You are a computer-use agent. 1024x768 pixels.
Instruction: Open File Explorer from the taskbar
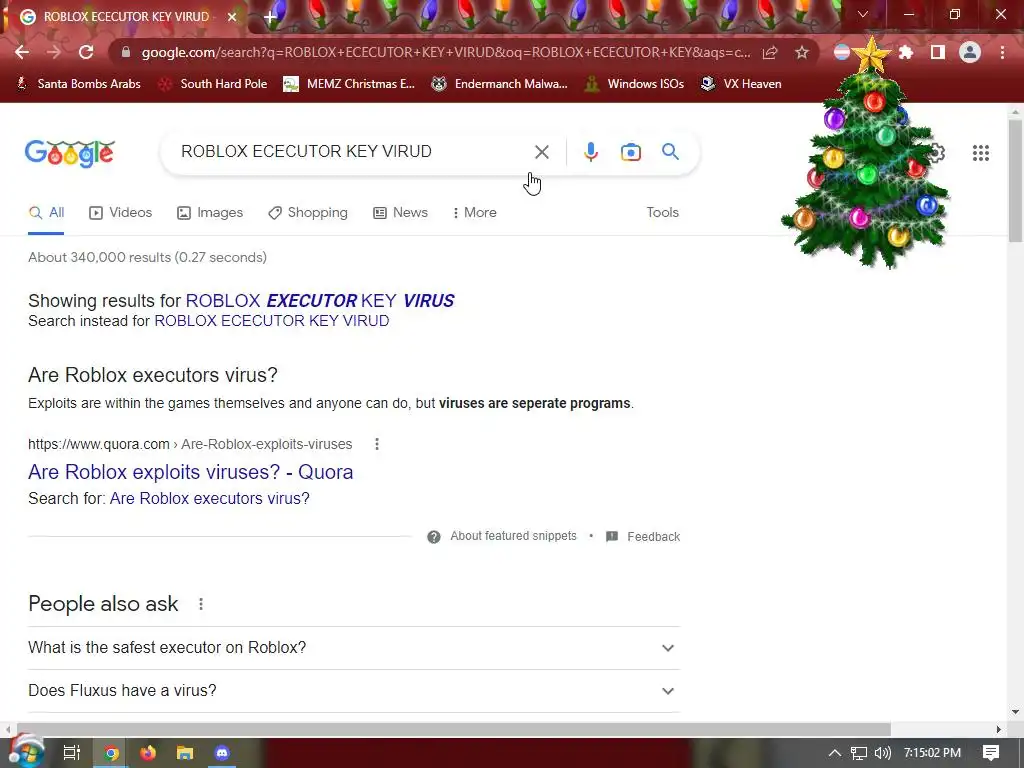coord(185,753)
